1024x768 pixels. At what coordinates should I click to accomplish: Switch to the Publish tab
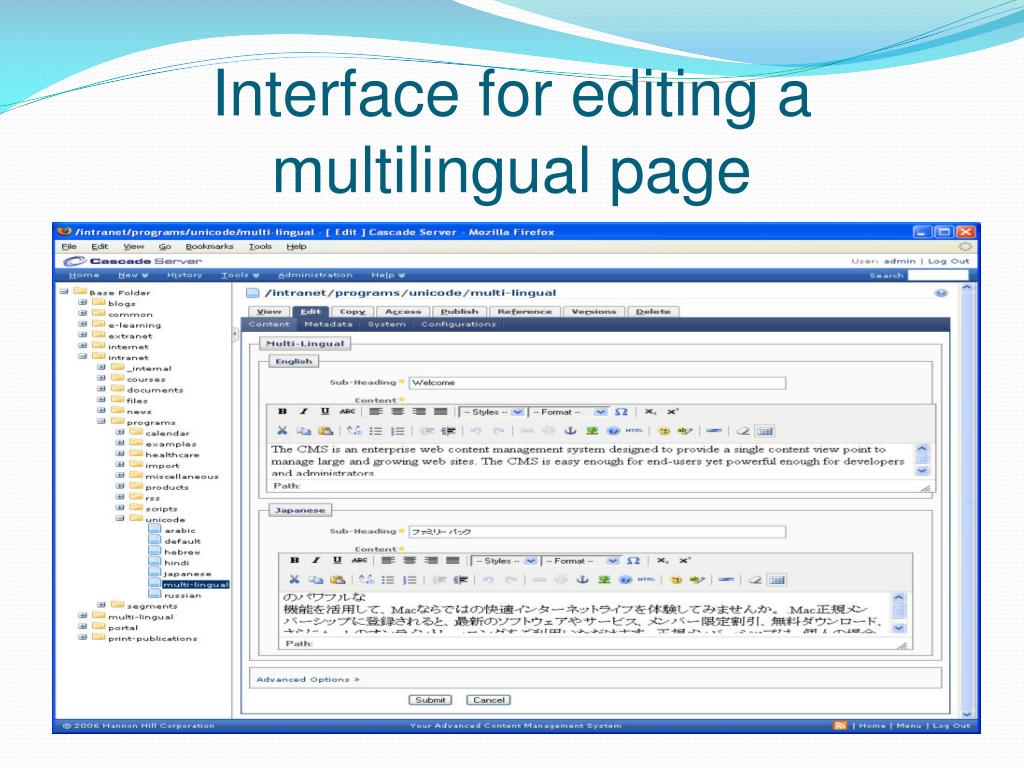pos(459,312)
